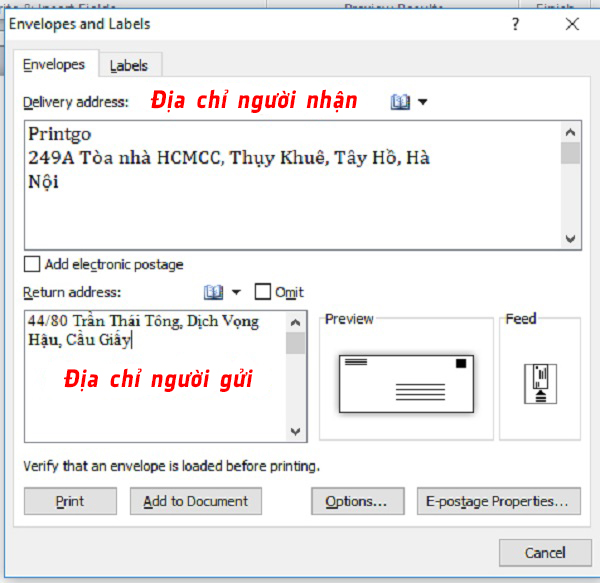Enable Add electronic postage checkbox
This screenshot has height=583, width=600.
click(x=33, y=265)
